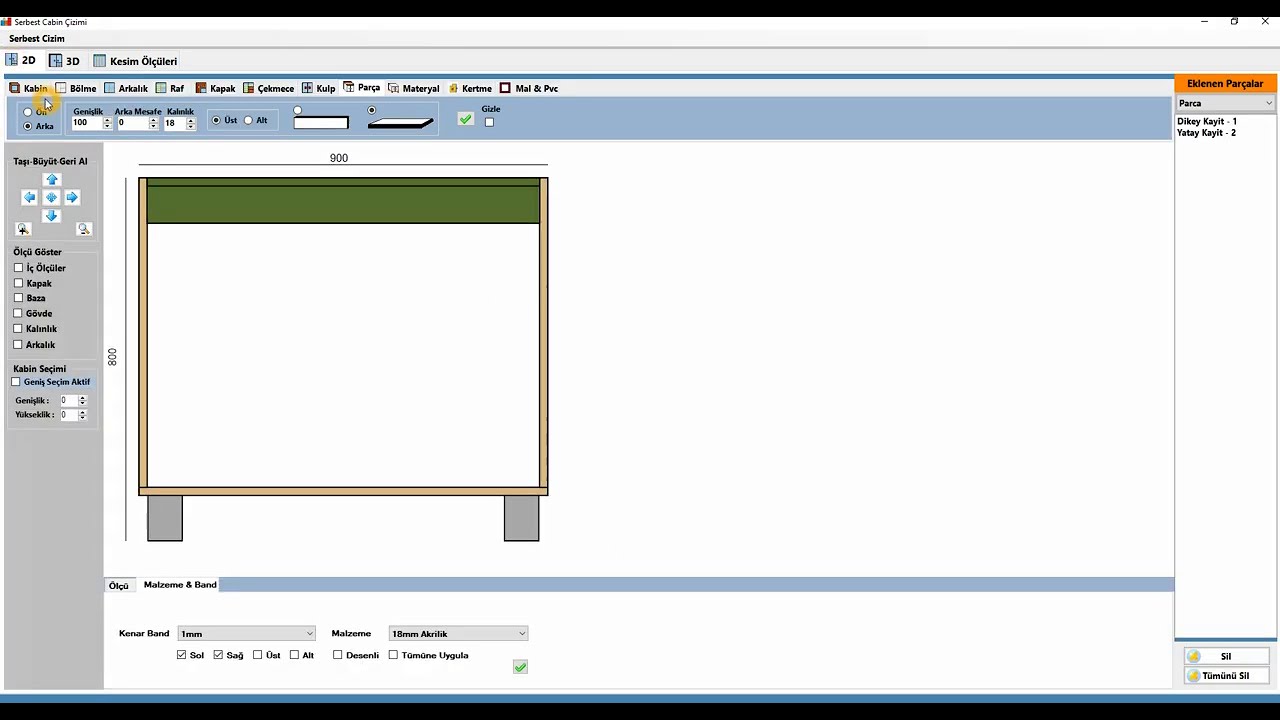Click the Kalınlık stepper arrows
This screenshot has width=1280, height=720.
190,123
